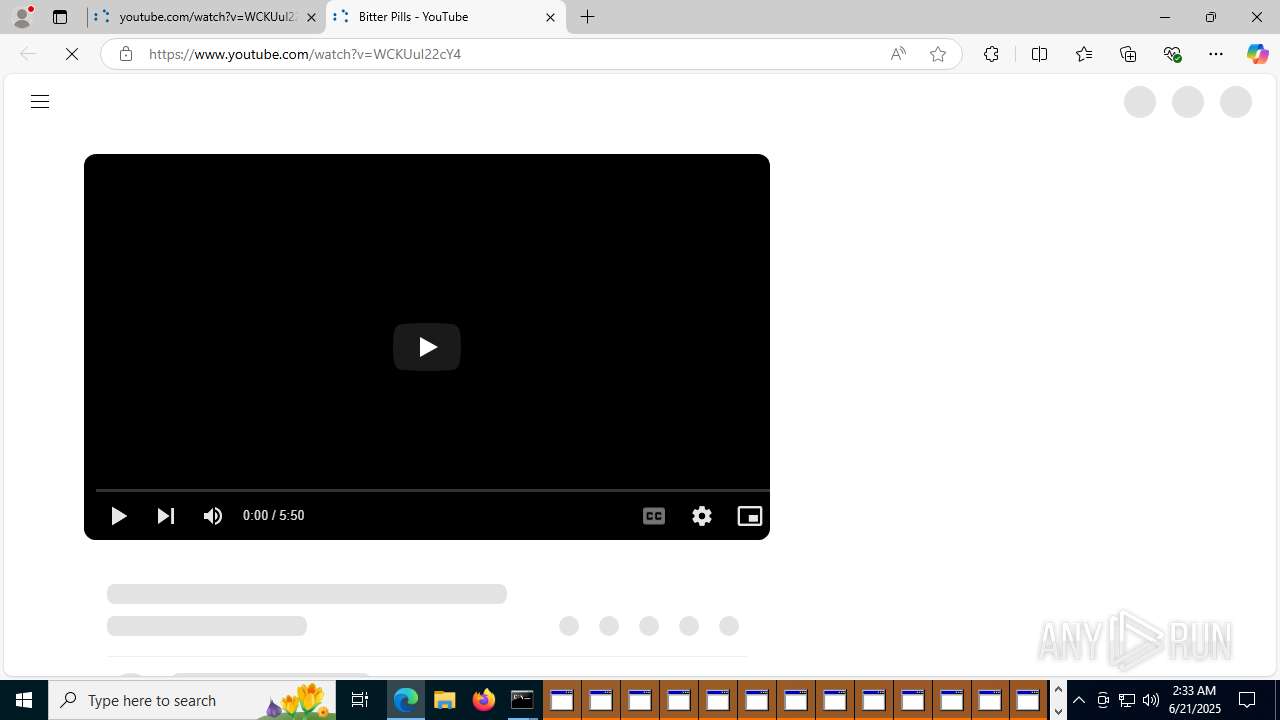Image resolution: width=1280 pixels, height=720 pixels.
Task: Open the Favorites panel
Action: (1083, 54)
